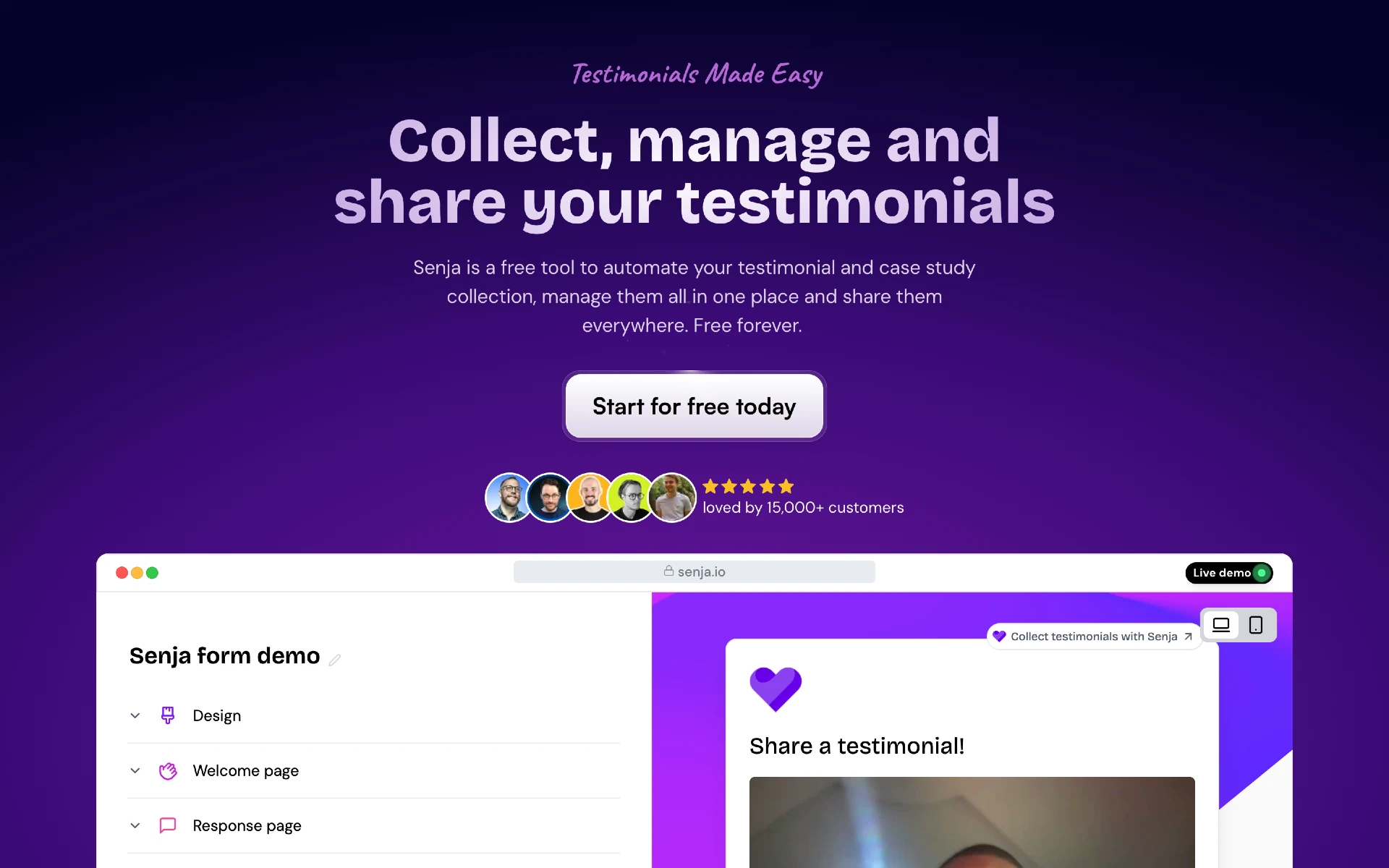Viewport: 1389px width, 868px height.
Task: Click the Live demo green status icon
Action: (1262, 572)
